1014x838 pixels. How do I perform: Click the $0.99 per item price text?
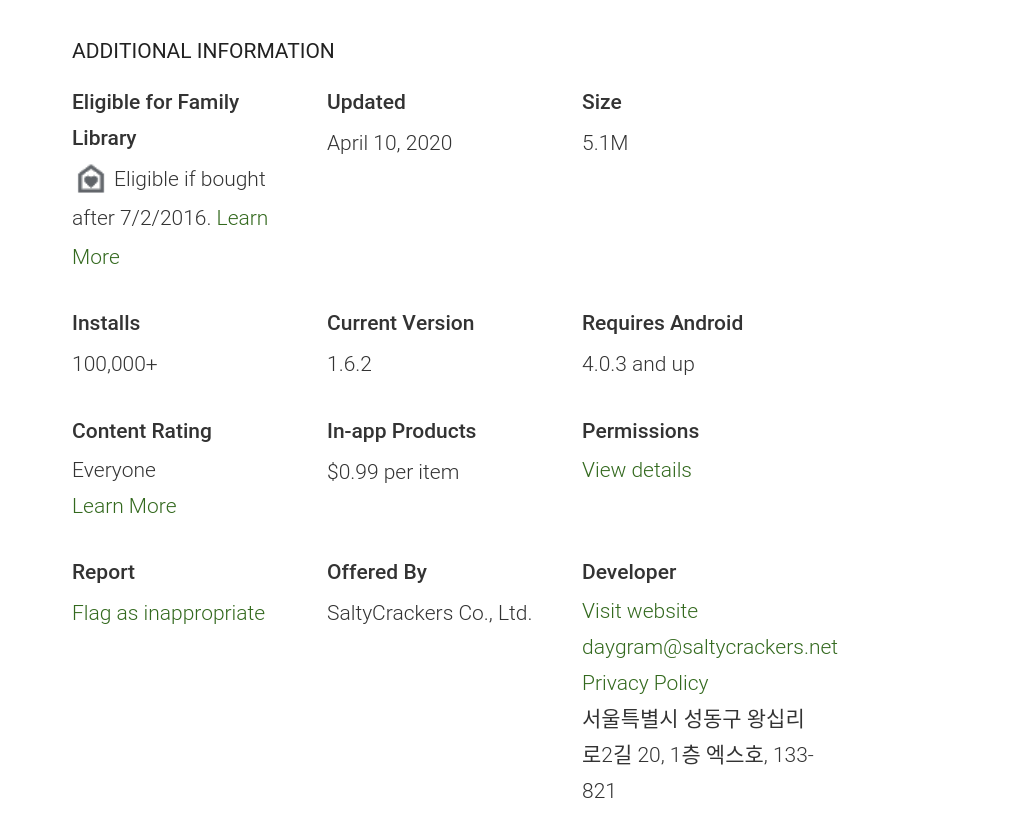393,472
